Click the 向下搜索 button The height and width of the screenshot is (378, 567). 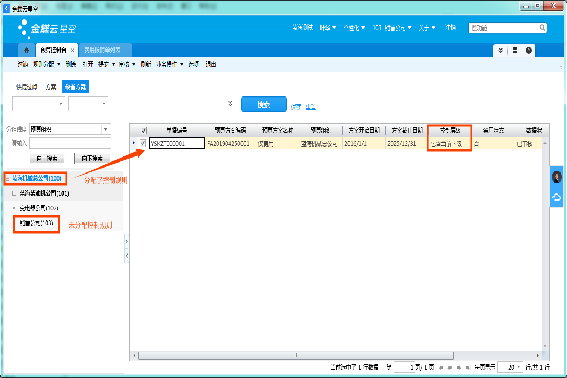click(x=92, y=158)
